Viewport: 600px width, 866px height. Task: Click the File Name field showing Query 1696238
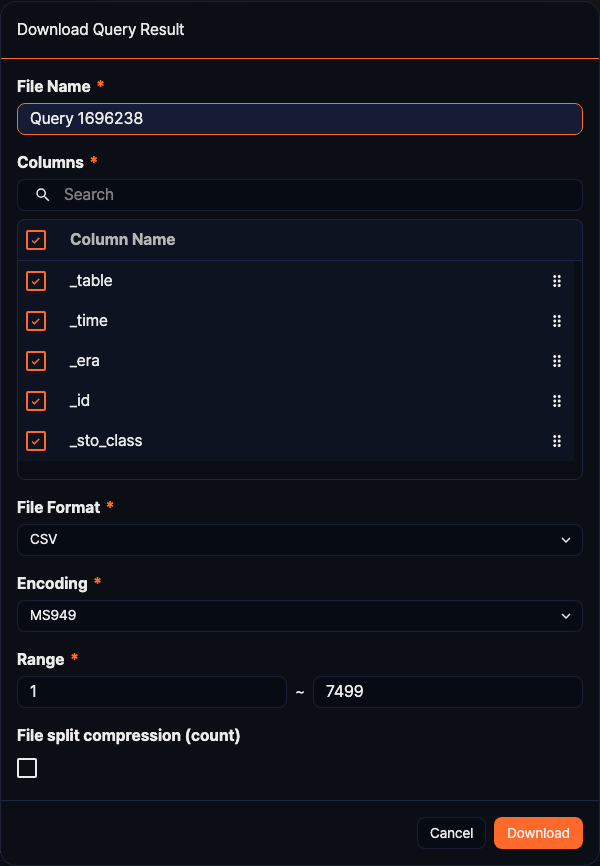coord(300,118)
